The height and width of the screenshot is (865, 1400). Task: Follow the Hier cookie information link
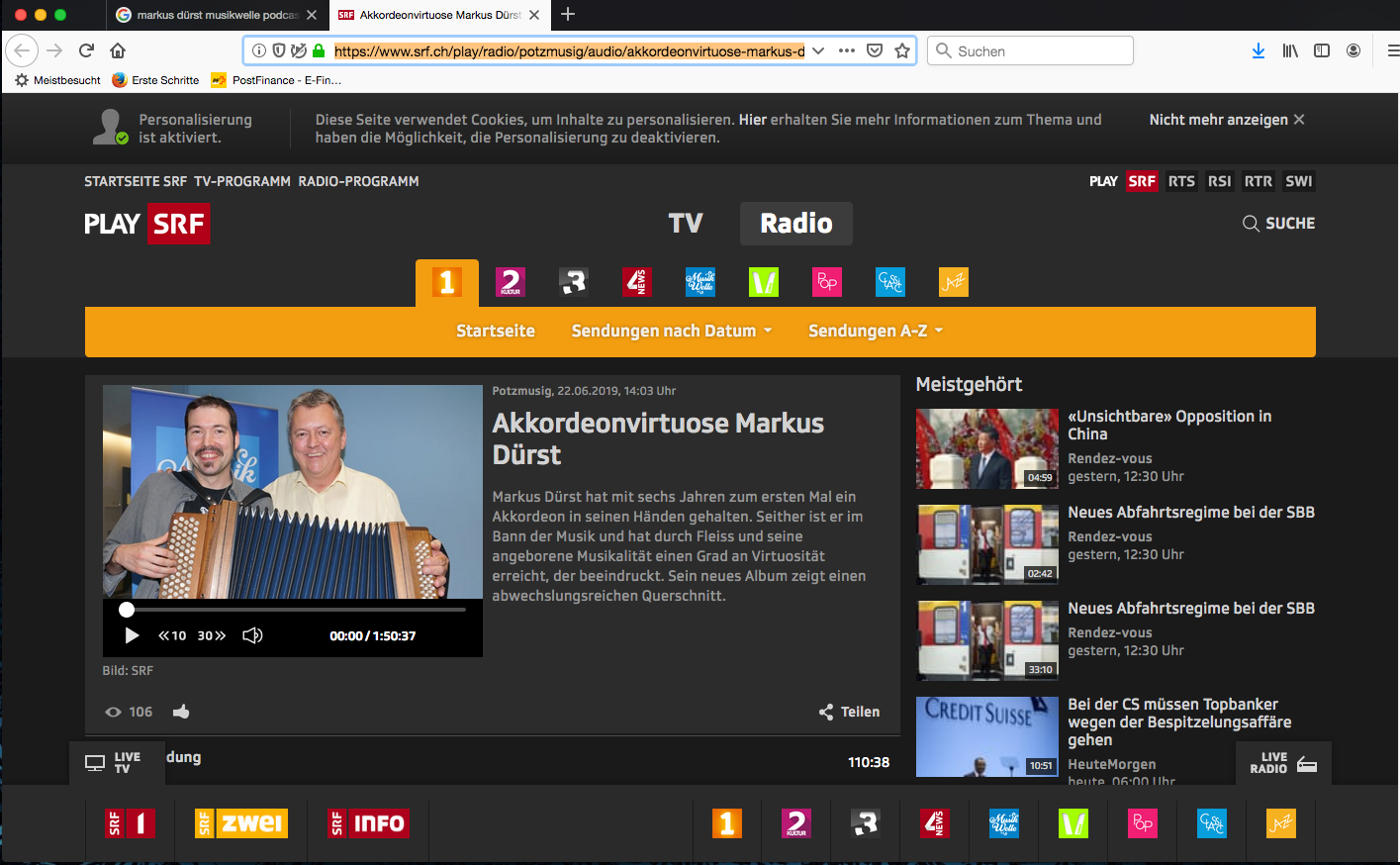(x=753, y=120)
